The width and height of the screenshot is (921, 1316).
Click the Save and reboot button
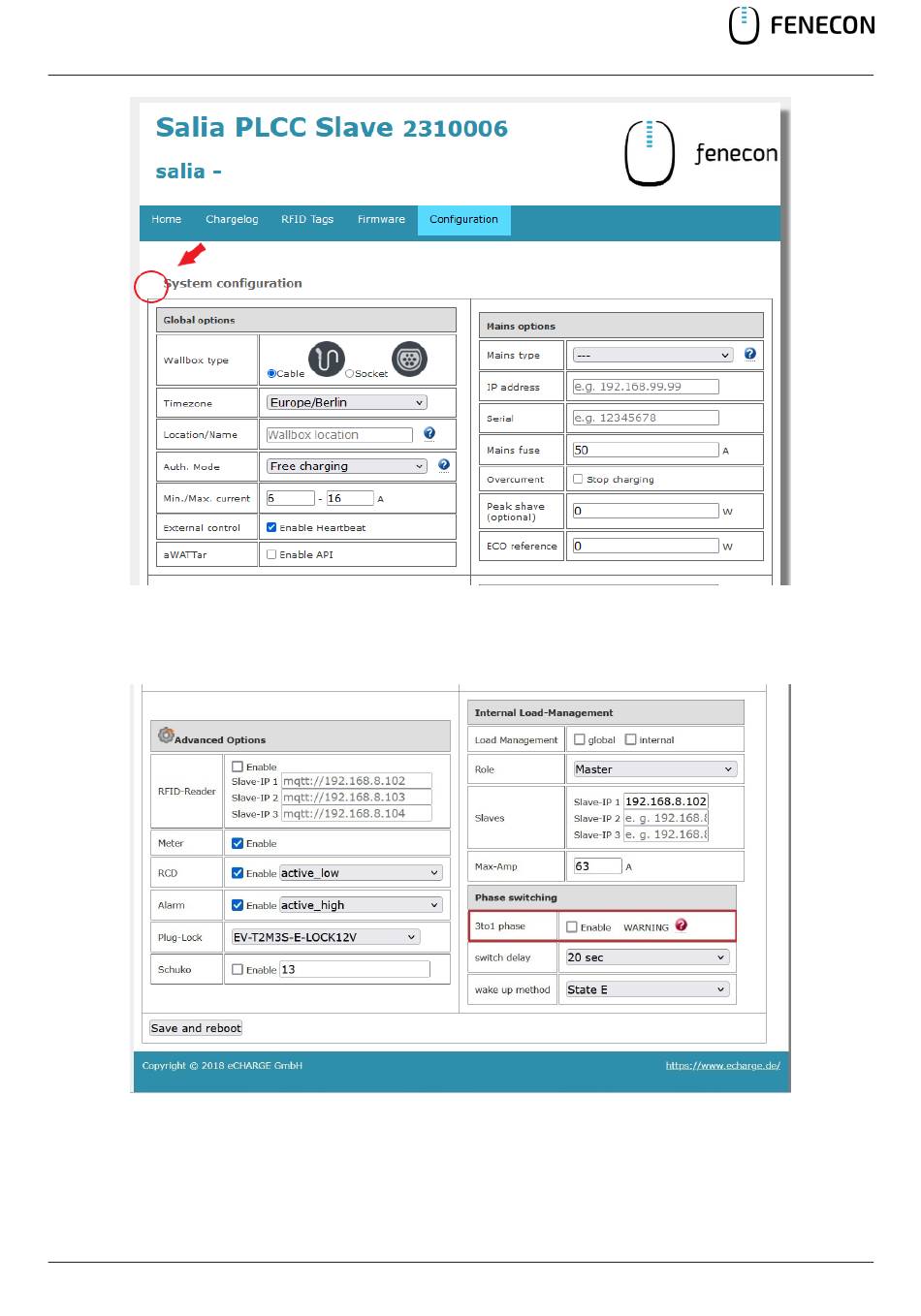pos(196,1028)
